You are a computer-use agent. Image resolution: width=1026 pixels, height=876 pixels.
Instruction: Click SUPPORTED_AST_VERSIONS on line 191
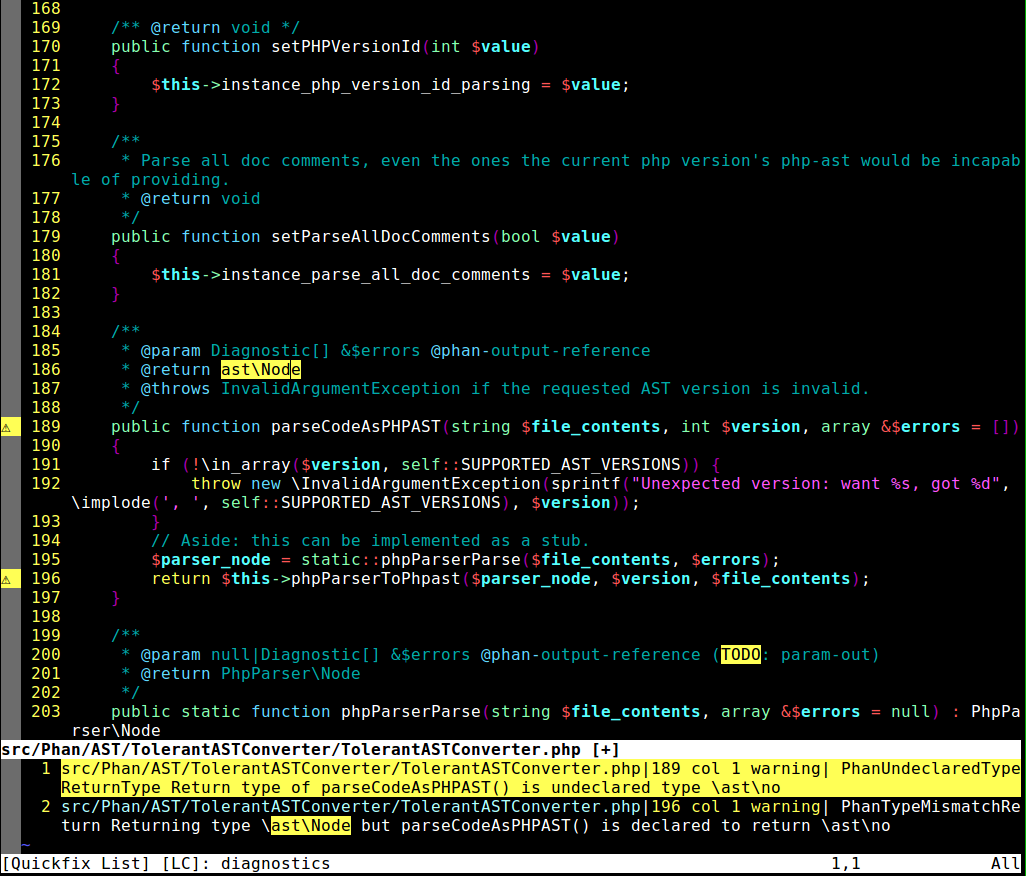click(571, 465)
